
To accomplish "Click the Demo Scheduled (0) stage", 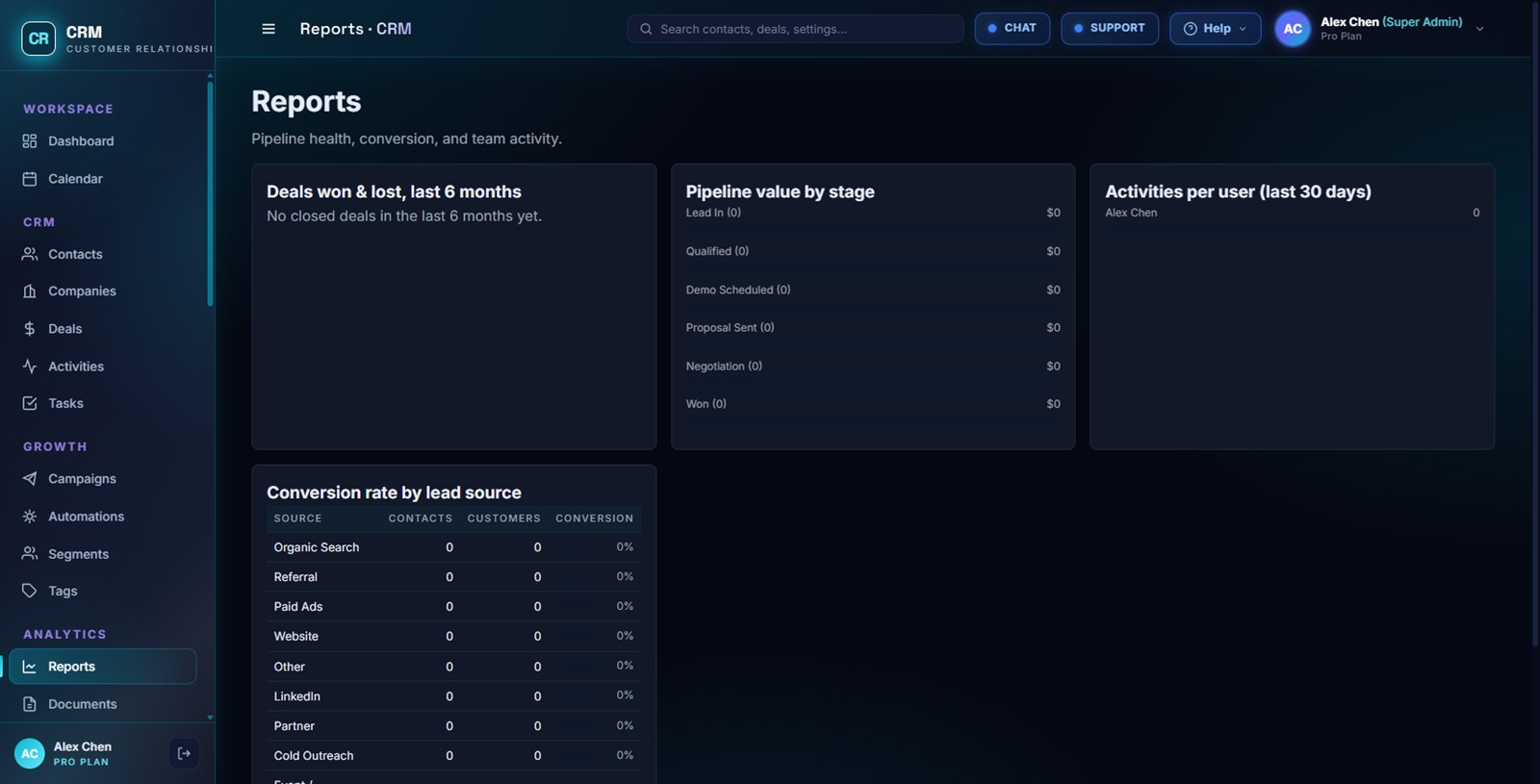I will click(738, 290).
